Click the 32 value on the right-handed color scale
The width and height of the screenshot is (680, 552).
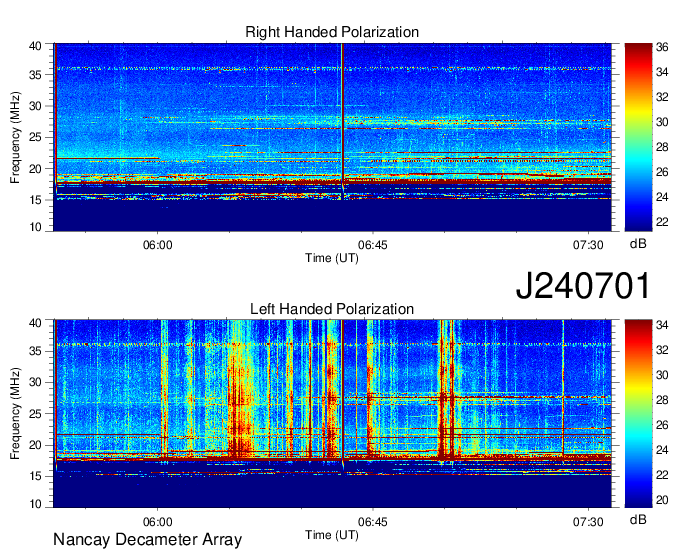[x=662, y=97]
